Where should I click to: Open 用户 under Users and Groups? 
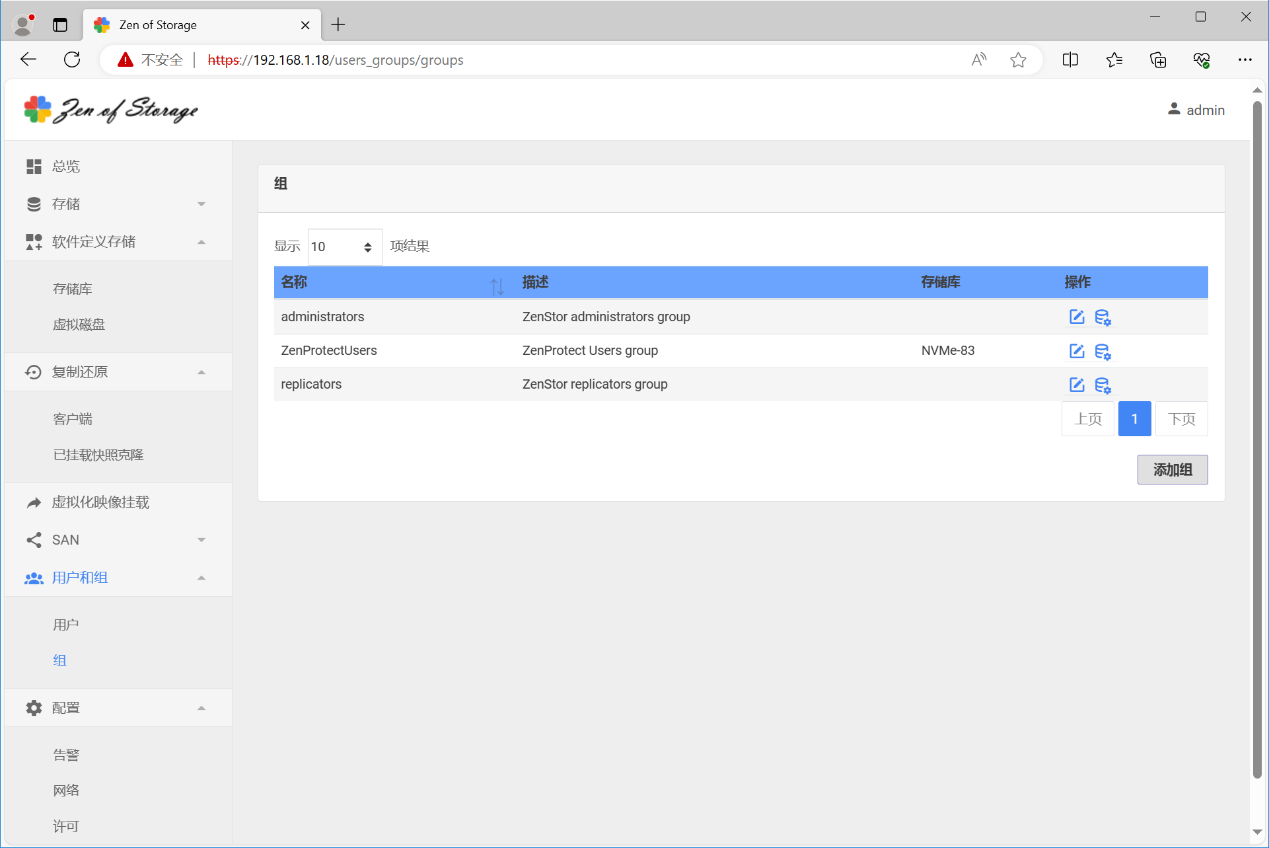pyautogui.click(x=66, y=625)
